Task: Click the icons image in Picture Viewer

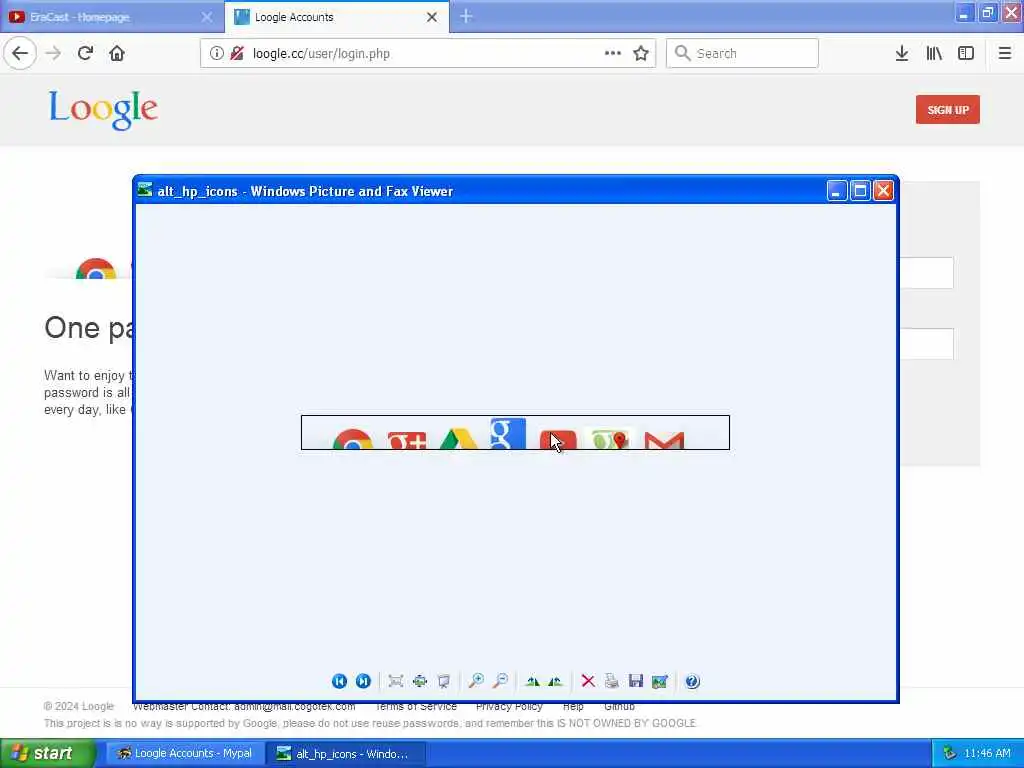Action: click(x=515, y=432)
